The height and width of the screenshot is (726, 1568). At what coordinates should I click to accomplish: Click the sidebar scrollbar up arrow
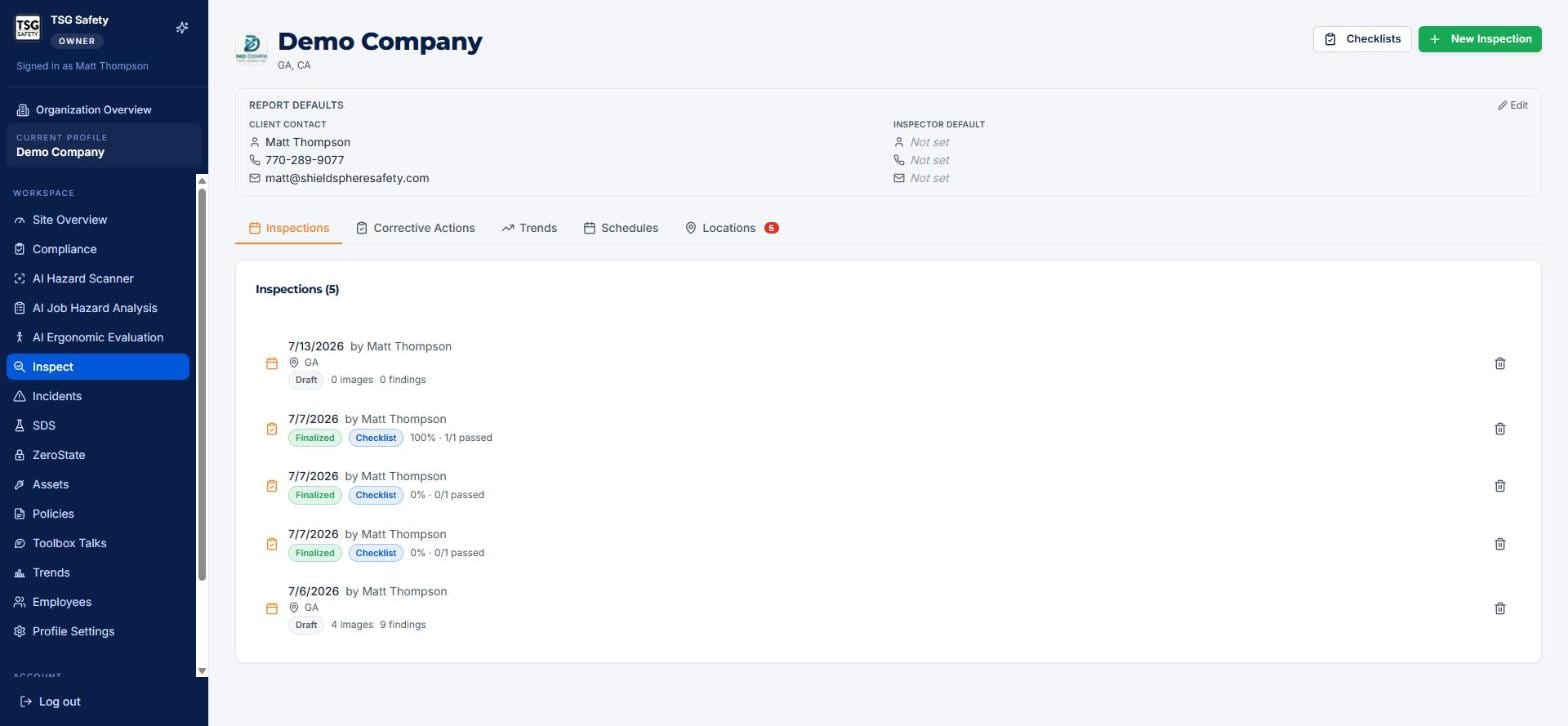pos(202,181)
